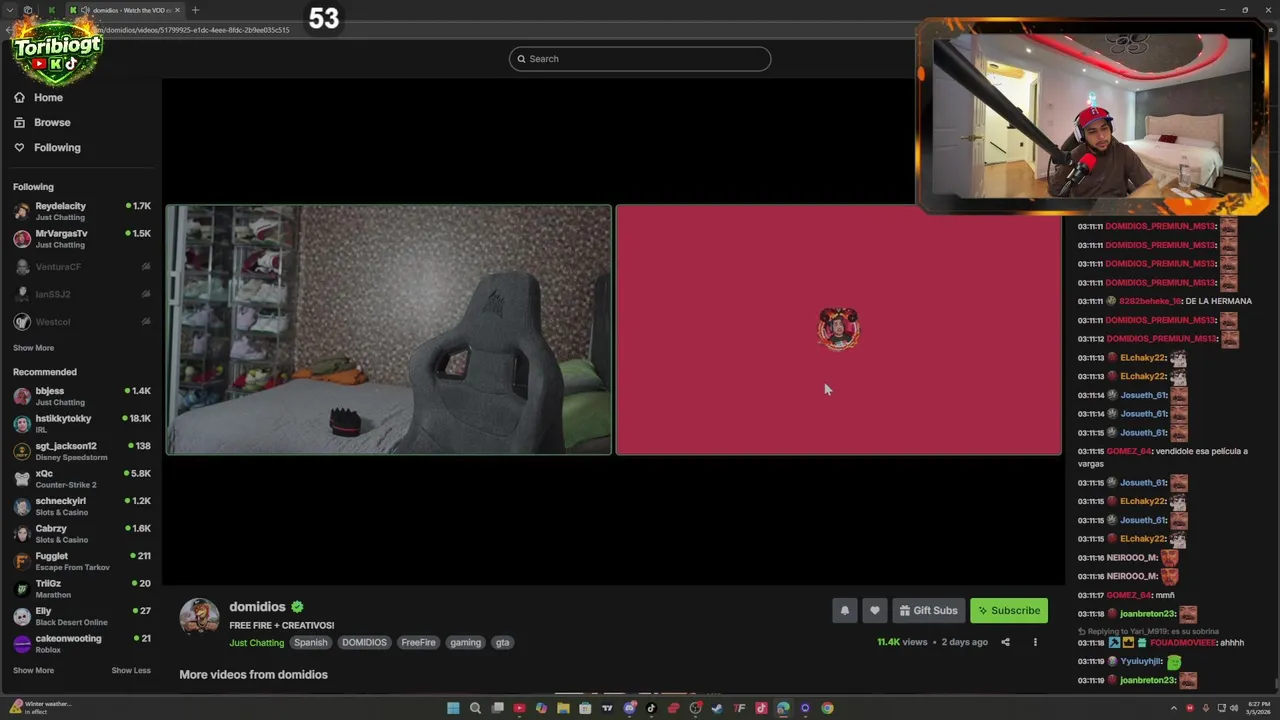The image size is (1280, 720).
Task: Click the 'More videos from domidios' heading
Action: 253,675
